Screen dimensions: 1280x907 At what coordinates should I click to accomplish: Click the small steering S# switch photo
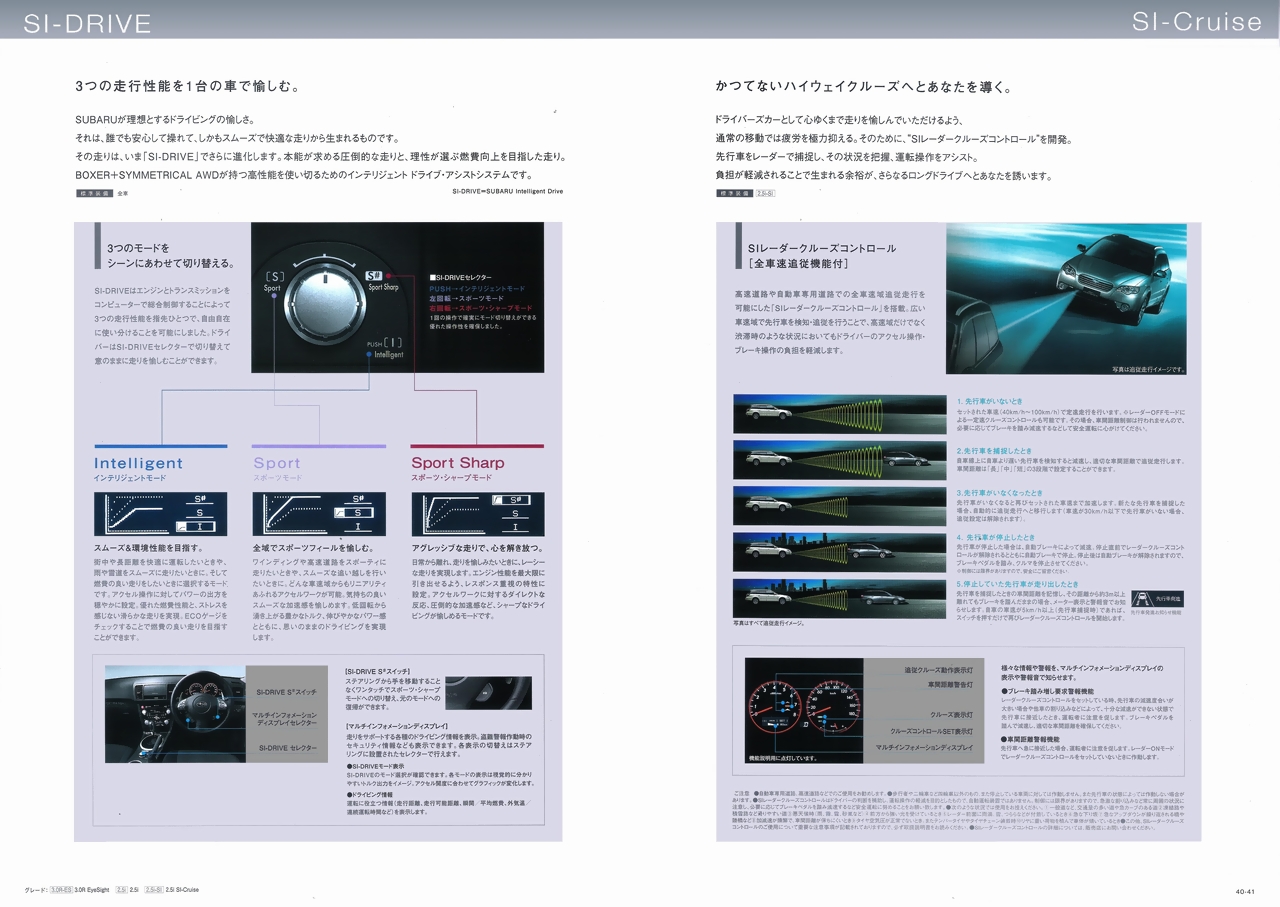click(x=489, y=692)
